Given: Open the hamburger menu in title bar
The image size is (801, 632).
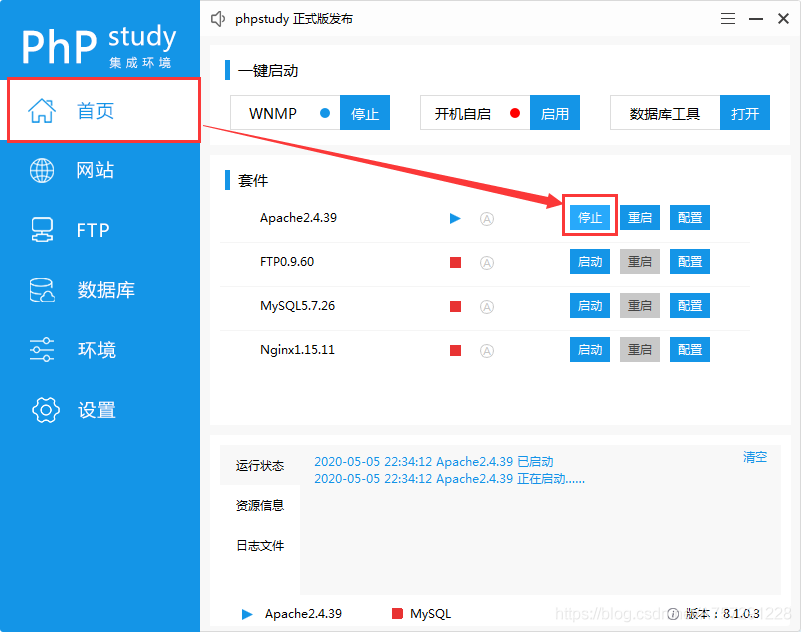Looking at the screenshot, I should point(728,19).
